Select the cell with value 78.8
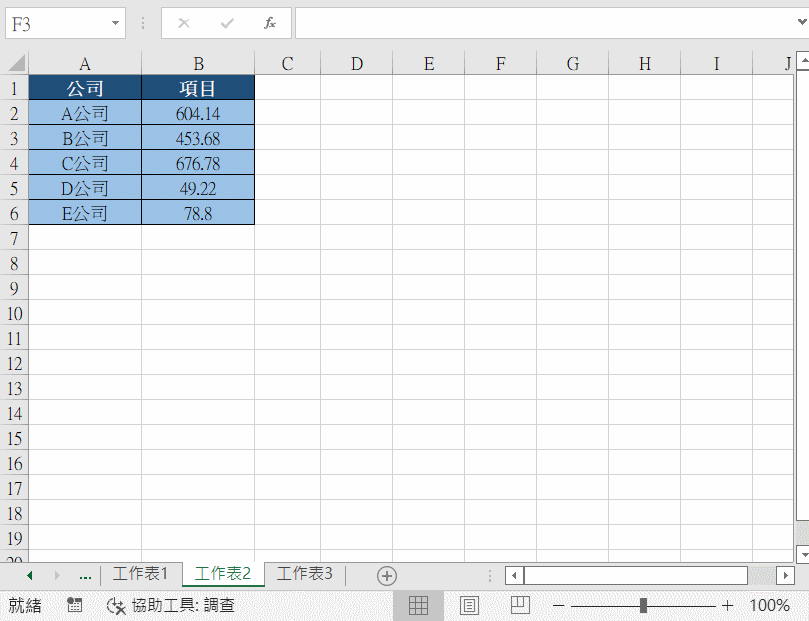This screenshot has height=621, width=809. pyautogui.click(x=198, y=213)
